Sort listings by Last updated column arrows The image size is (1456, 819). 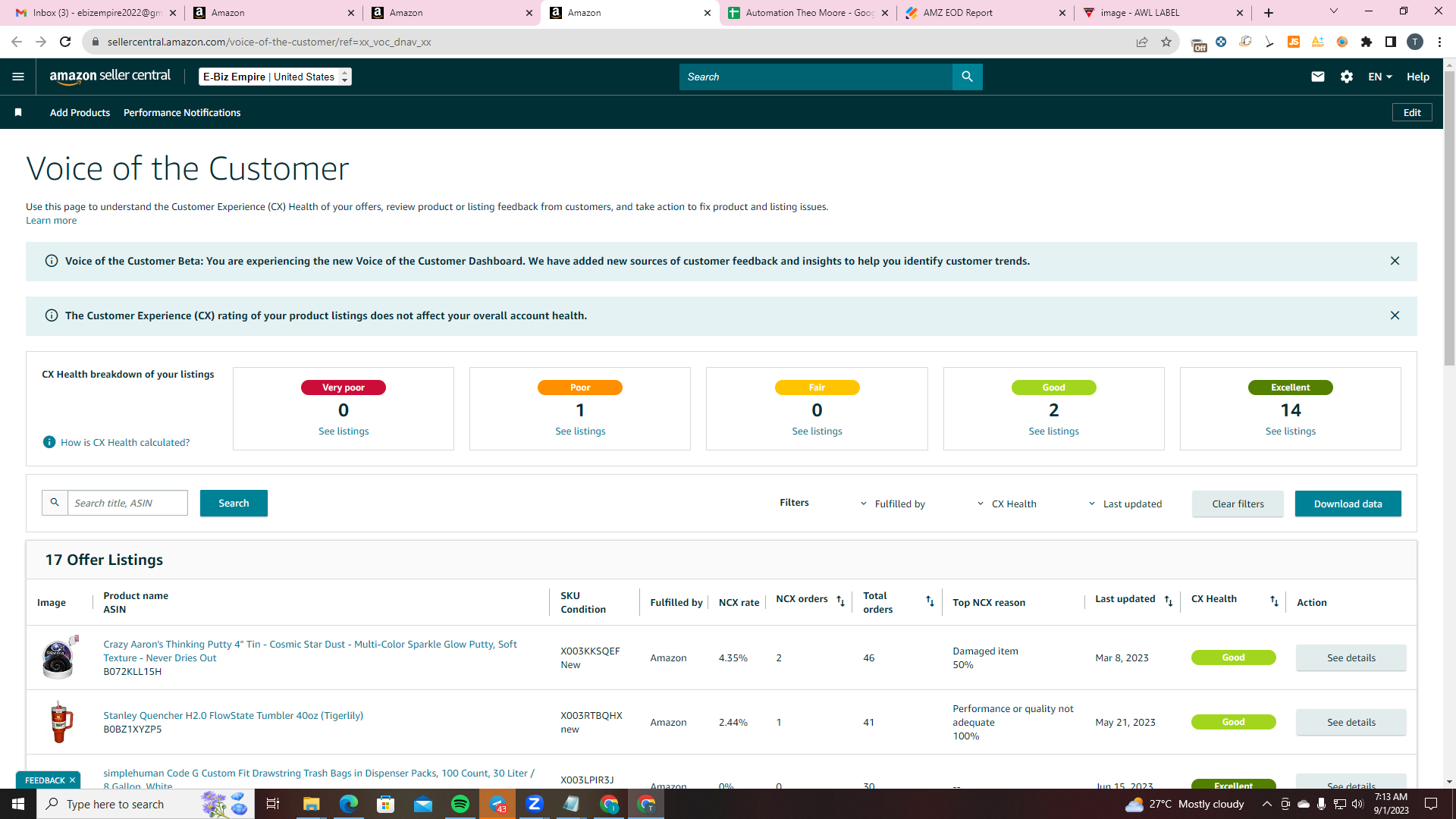click(x=1169, y=601)
